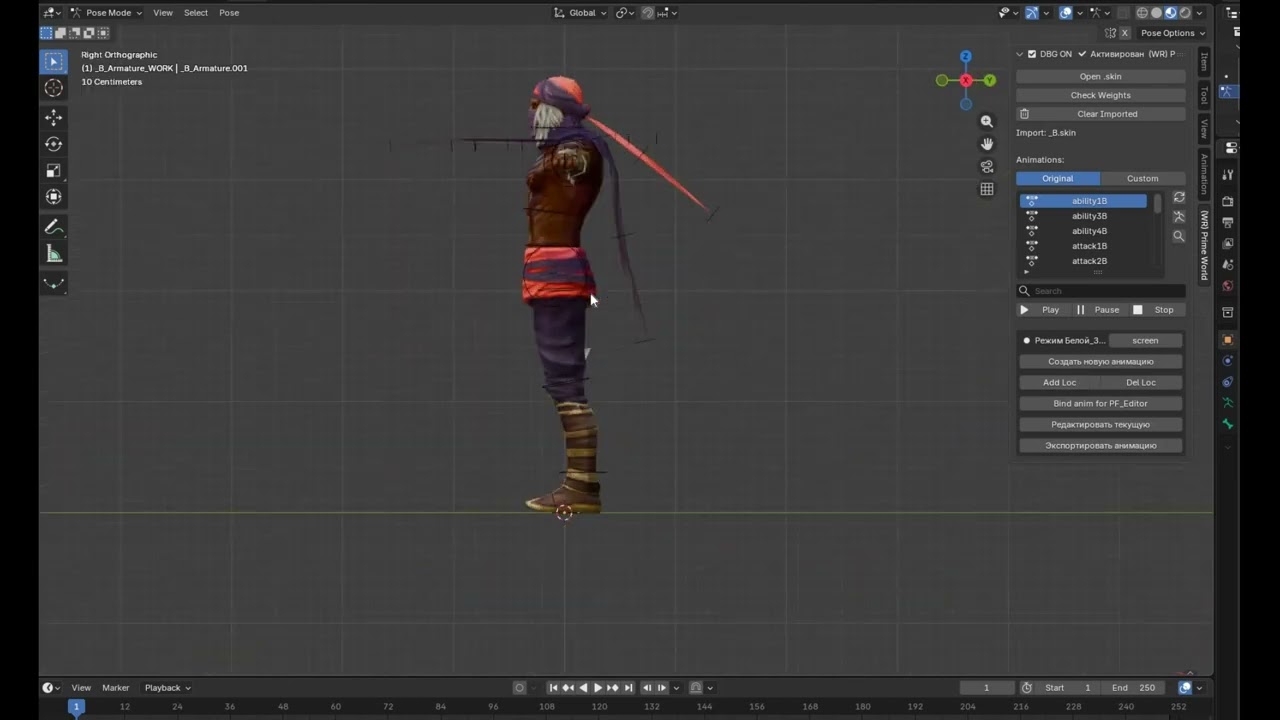Toggle Режим Белой radio option
This screenshot has width=1280, height=720.
pyautogui.click(x=1026, y=341)
